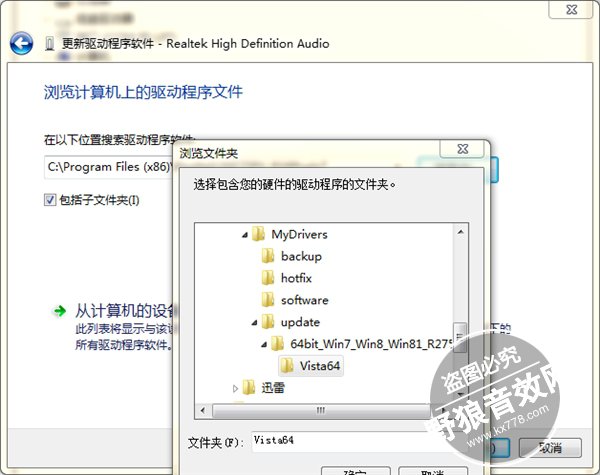Select the software folder icon
Image resolution: width=600 pixels, height=475 pixels.
click(x=268, y=300)
